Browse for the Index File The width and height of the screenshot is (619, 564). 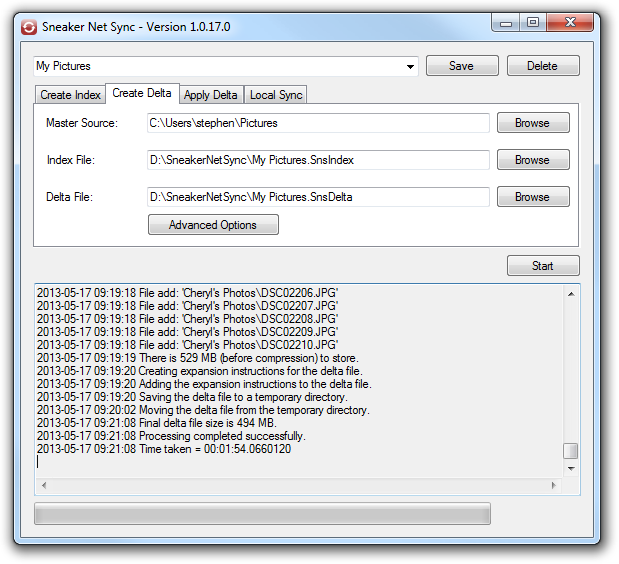pyautogui.click(x=533, y=159)
